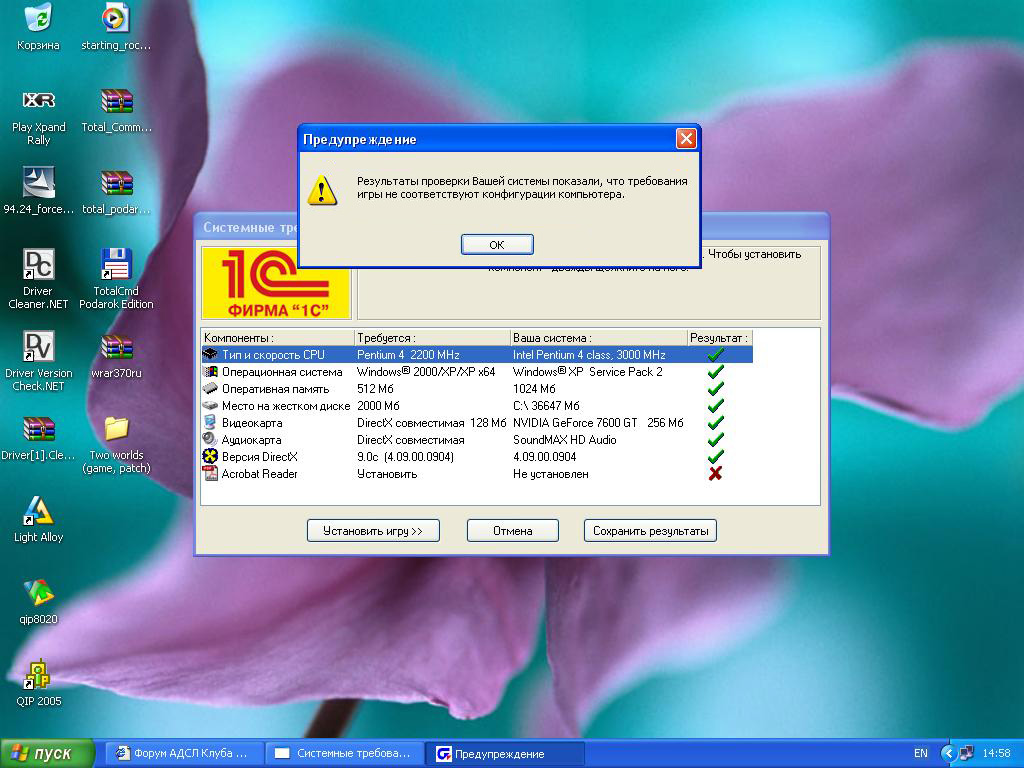Select the Версия DirectX row text

(x=259, y=456)
